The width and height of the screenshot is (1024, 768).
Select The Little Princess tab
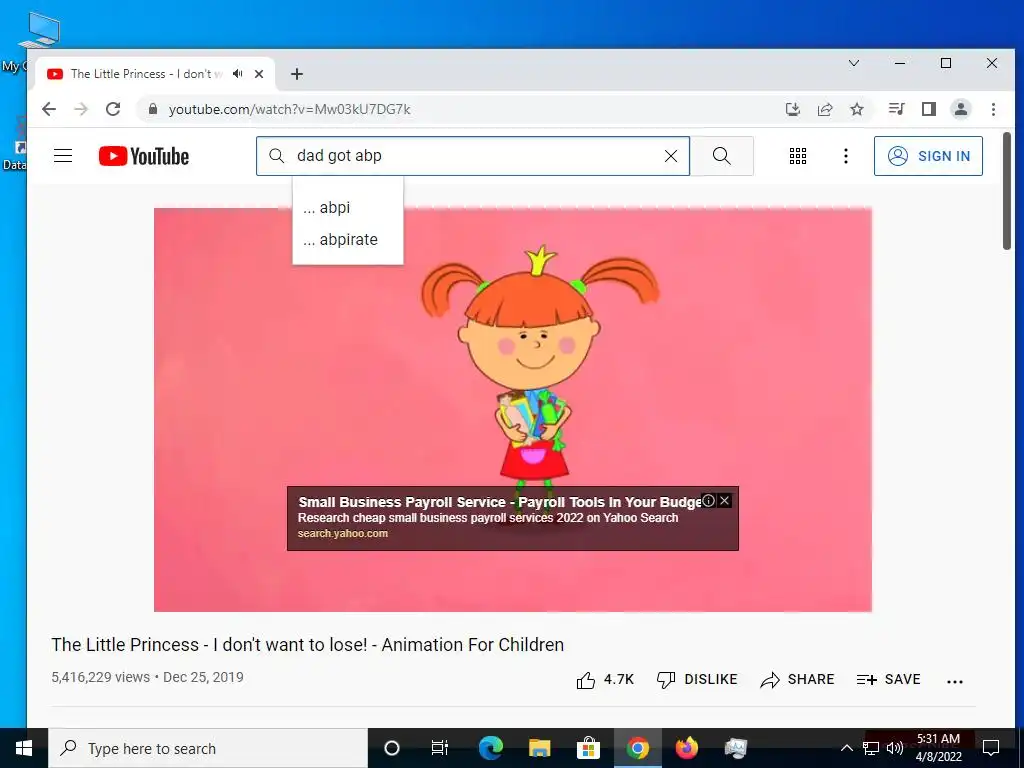pos(154,74)
